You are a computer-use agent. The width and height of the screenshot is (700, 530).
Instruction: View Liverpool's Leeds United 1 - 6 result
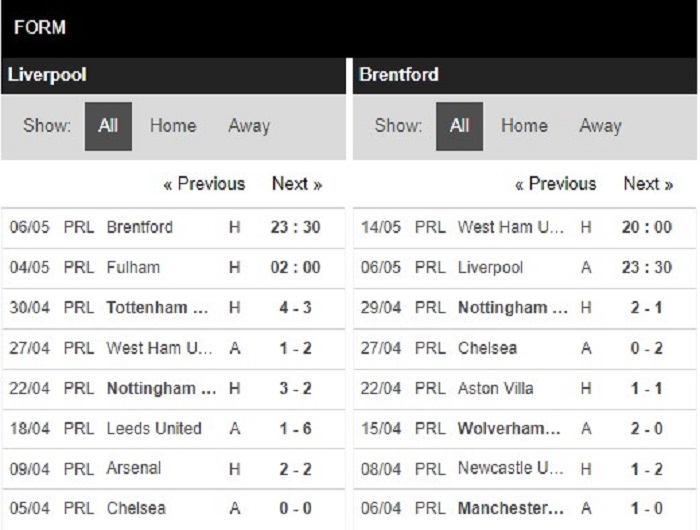tap(173, 429)
